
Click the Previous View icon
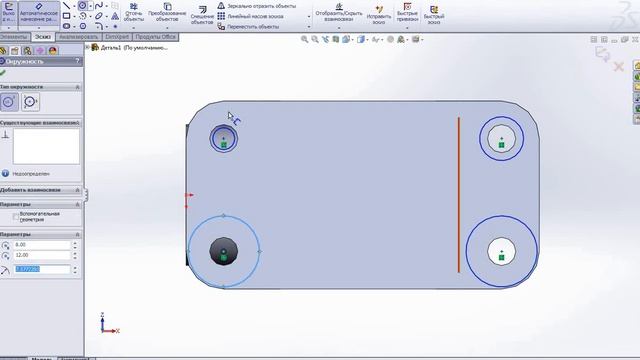click(x=325, y=39)
